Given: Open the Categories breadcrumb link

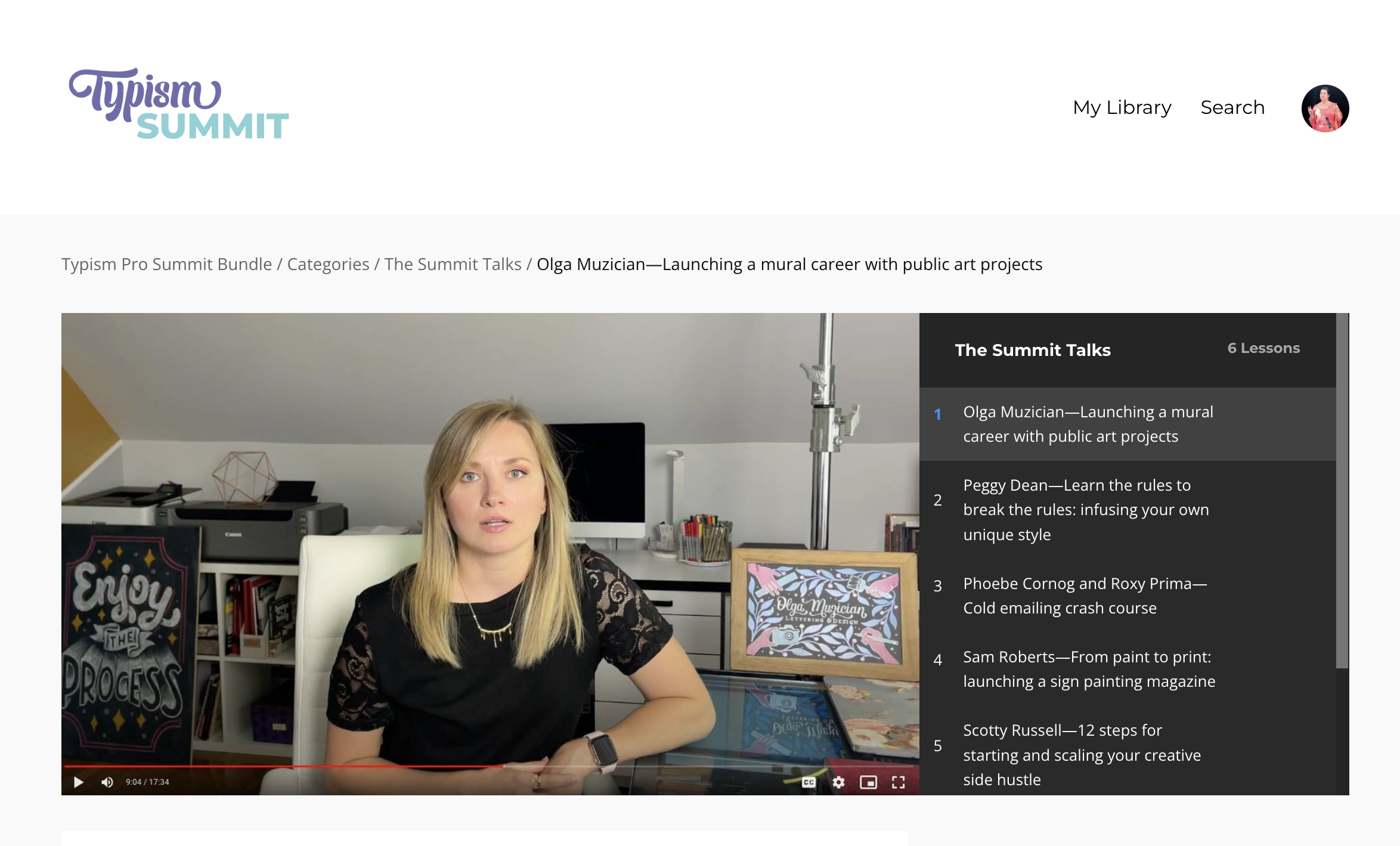Looking at the screenshot, I should [x=328, y=264].
